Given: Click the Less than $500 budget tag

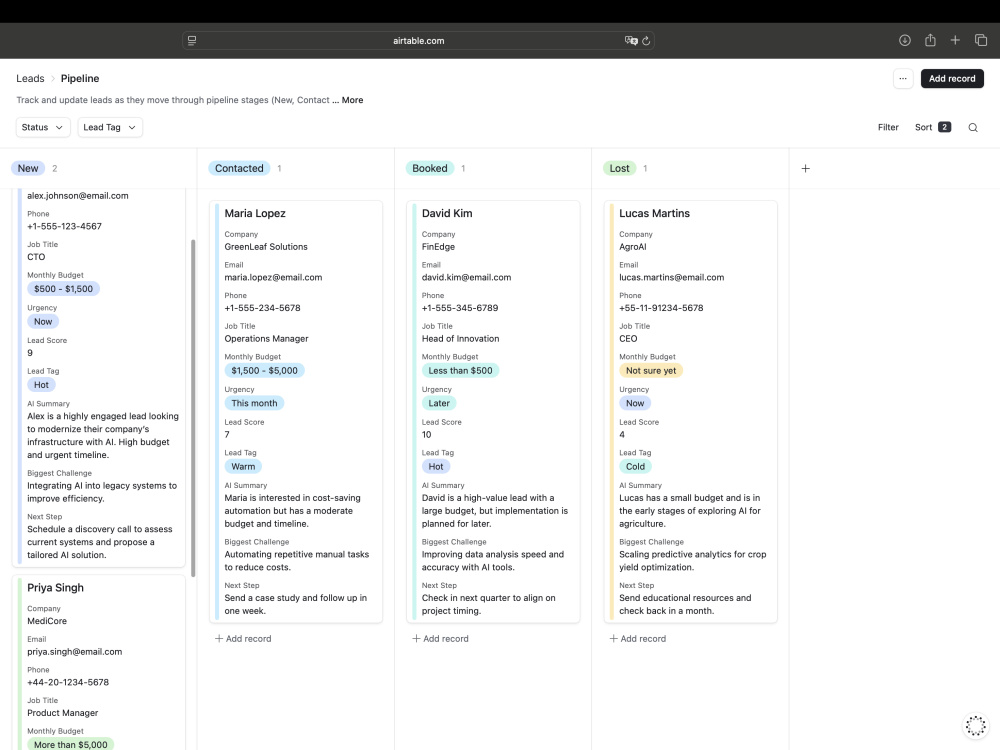Looking at the screenshot, I should tap(460, 371).
